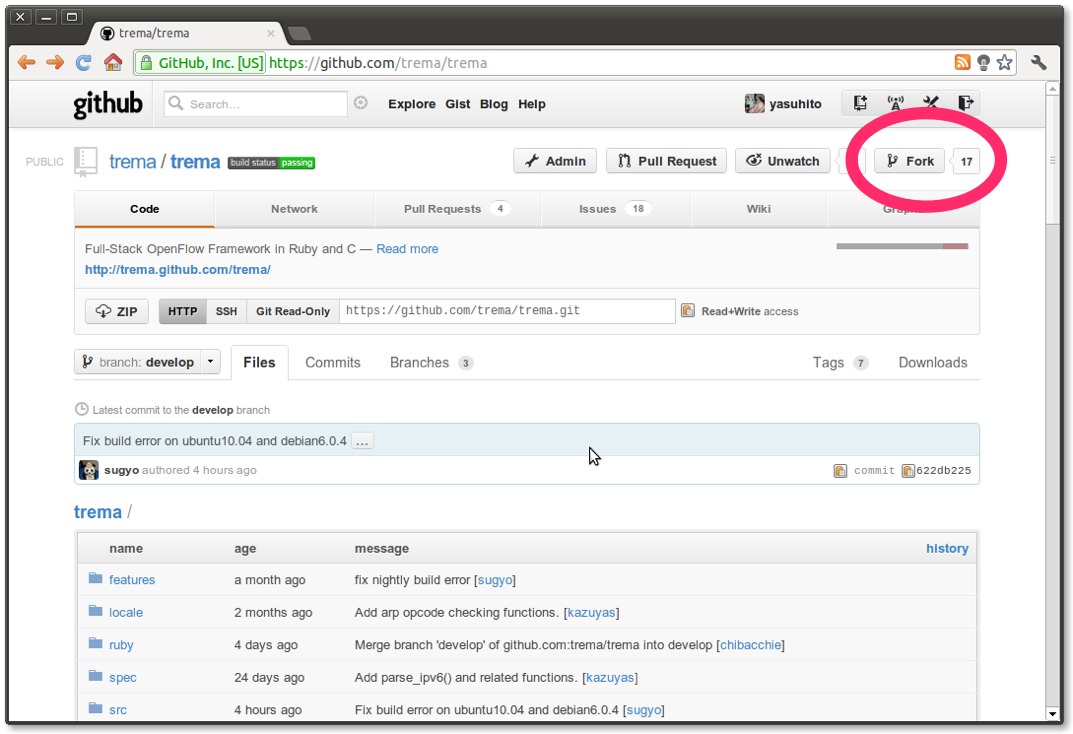Follow the Read more link

tap(407, 249)
